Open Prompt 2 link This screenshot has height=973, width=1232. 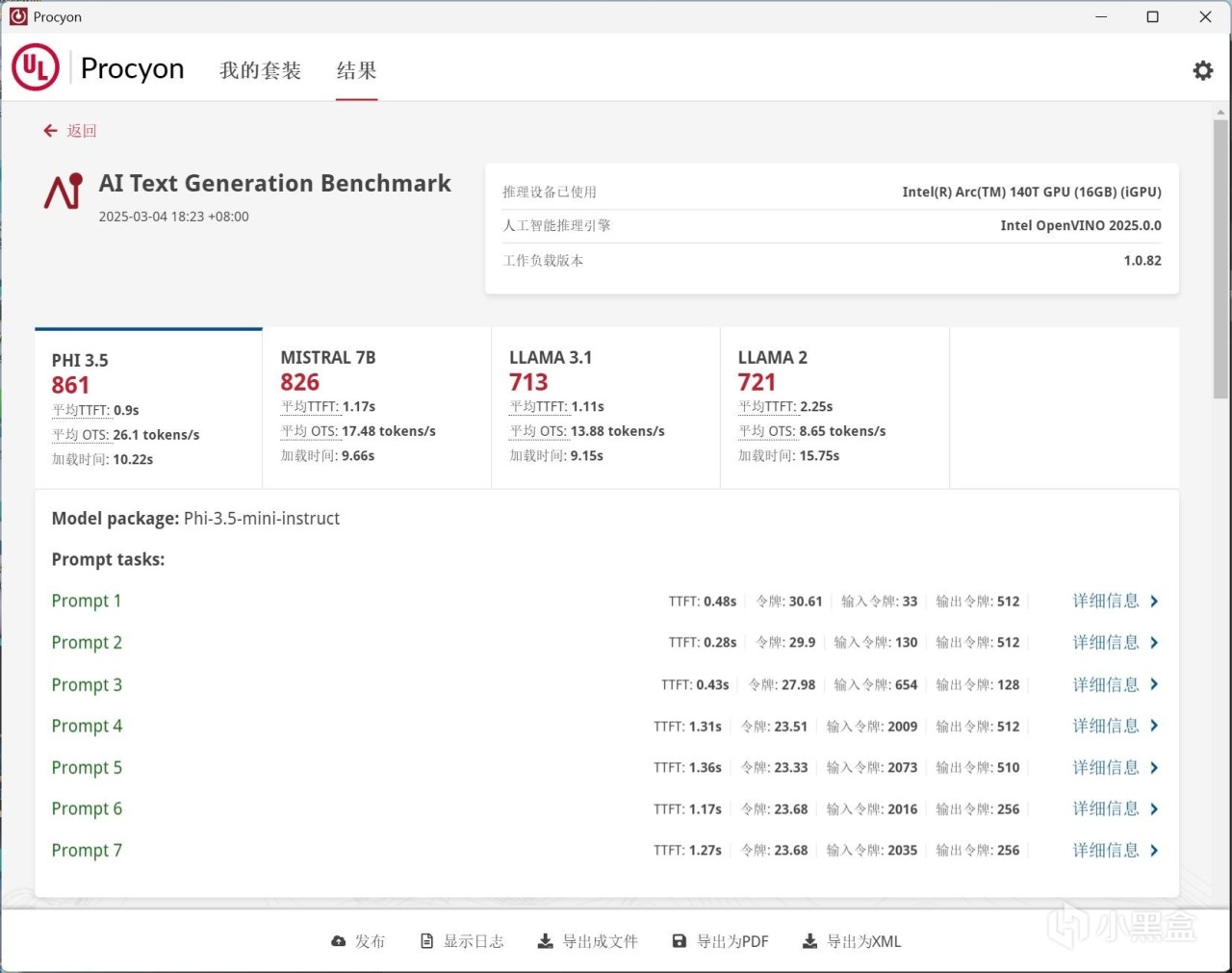87,642
